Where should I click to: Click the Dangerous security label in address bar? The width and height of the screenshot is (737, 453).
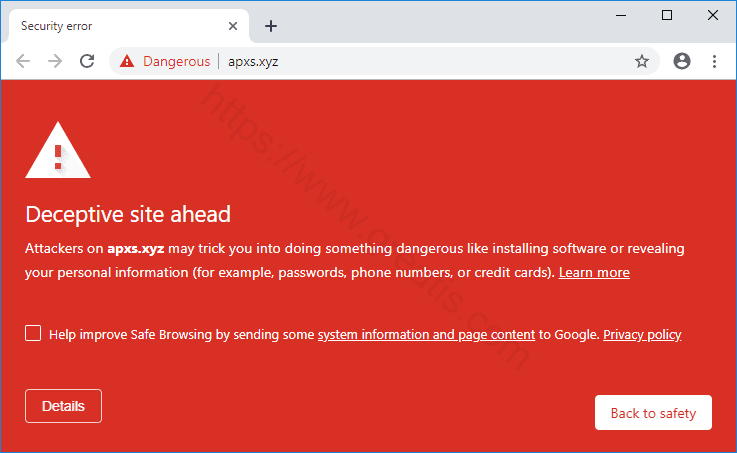coord(176,61)
